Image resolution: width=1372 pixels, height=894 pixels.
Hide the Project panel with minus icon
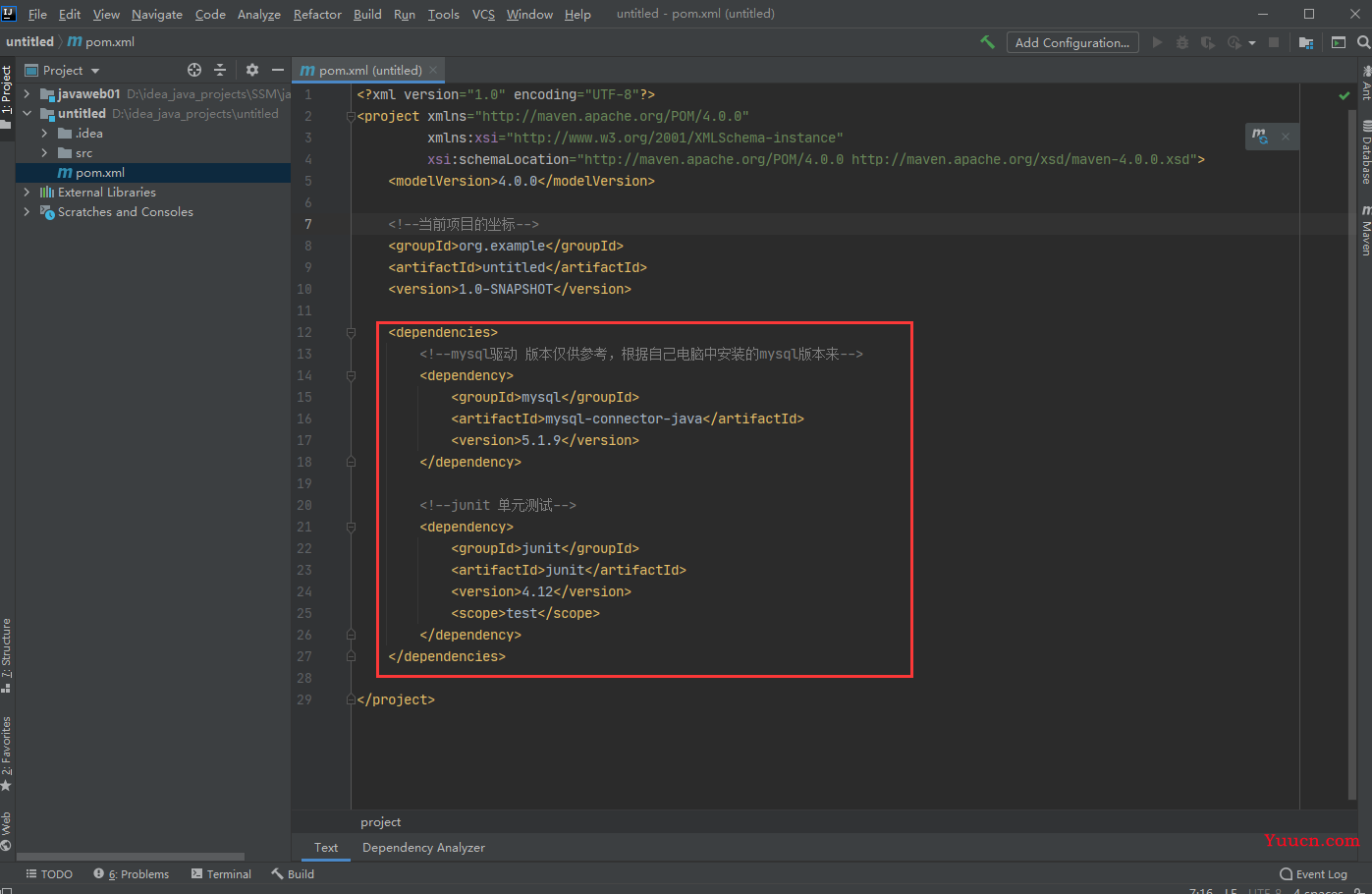[x=278, y=70]
